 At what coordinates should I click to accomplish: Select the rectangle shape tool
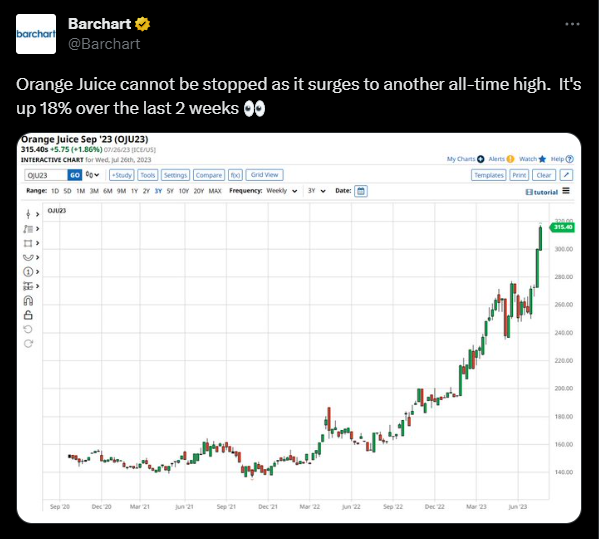click(x=28, y=243)
